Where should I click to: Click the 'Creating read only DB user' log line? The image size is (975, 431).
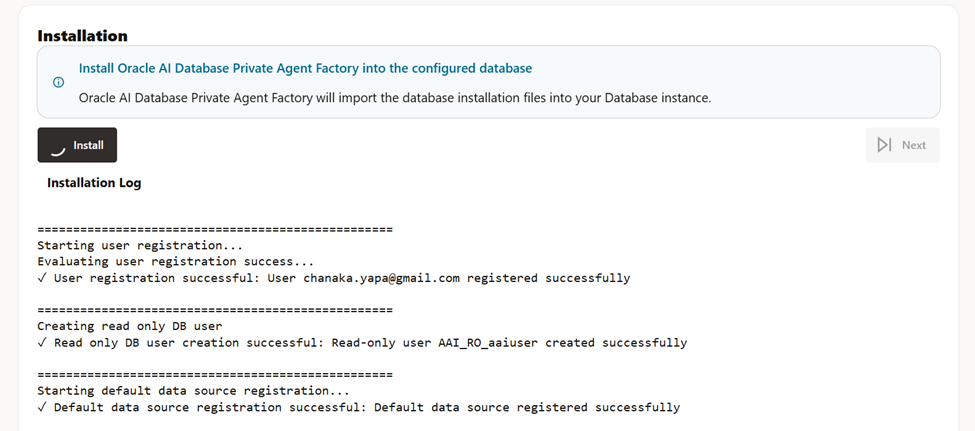[129, 326]
